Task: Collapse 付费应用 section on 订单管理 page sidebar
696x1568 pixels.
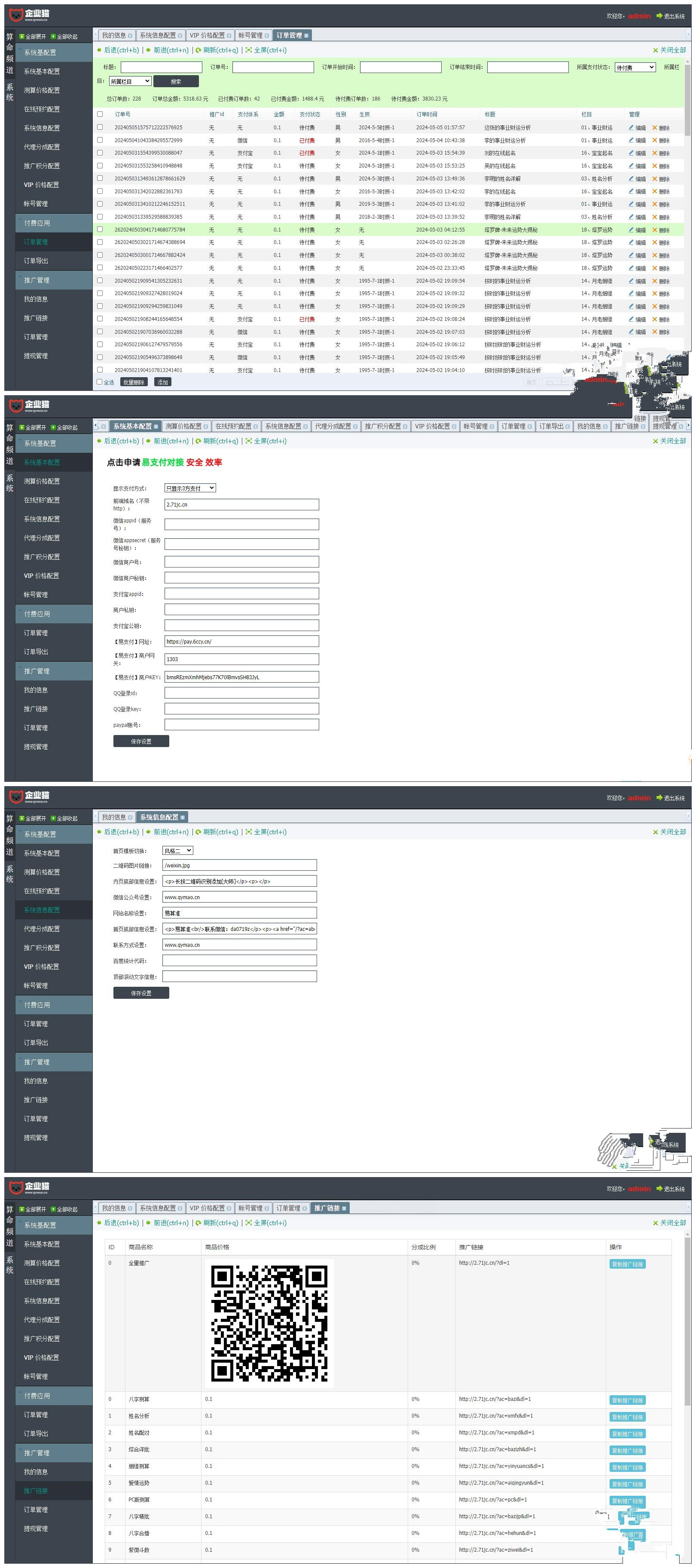Action: [54, 223]
